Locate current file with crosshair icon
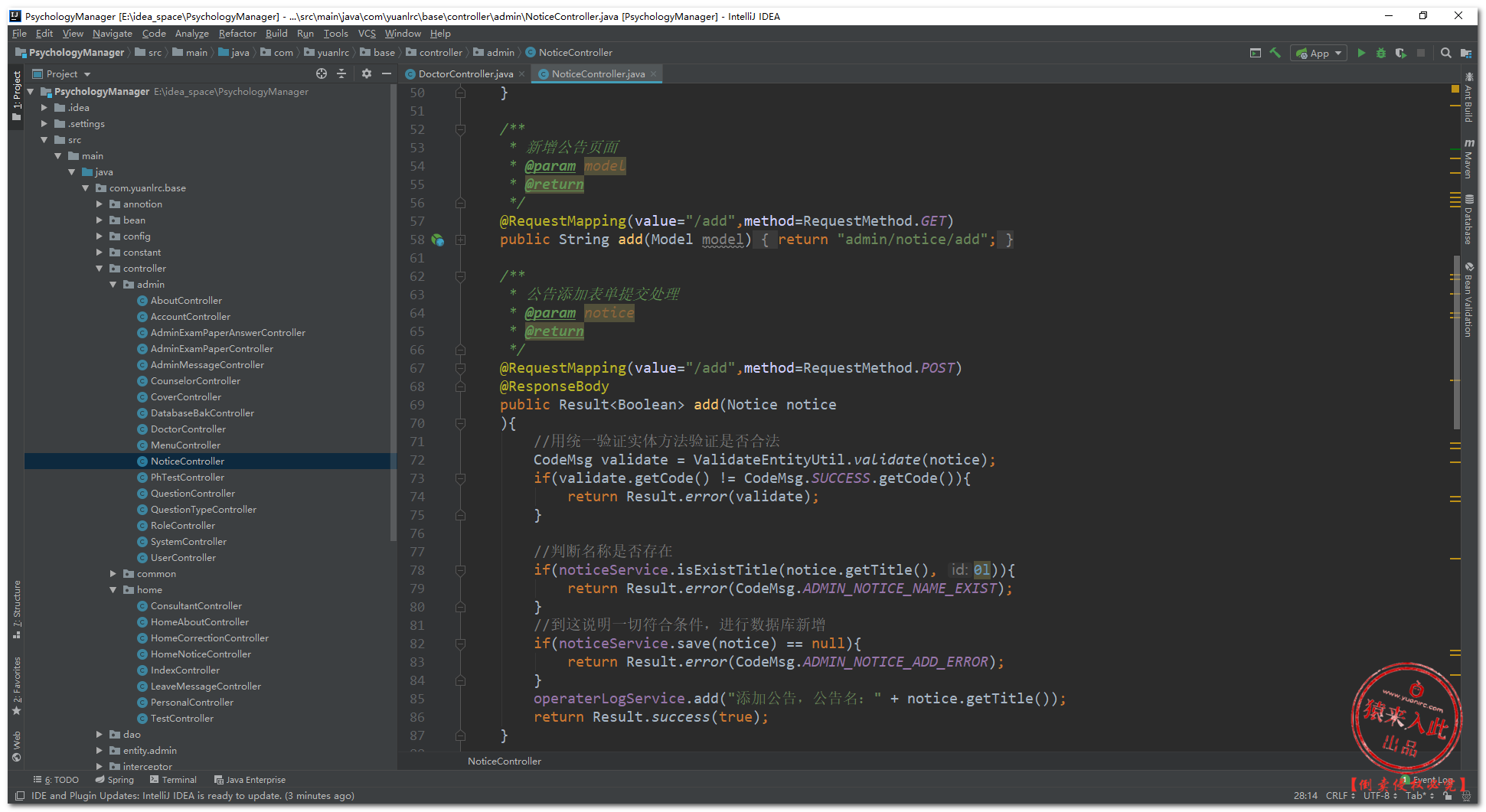 322,73
